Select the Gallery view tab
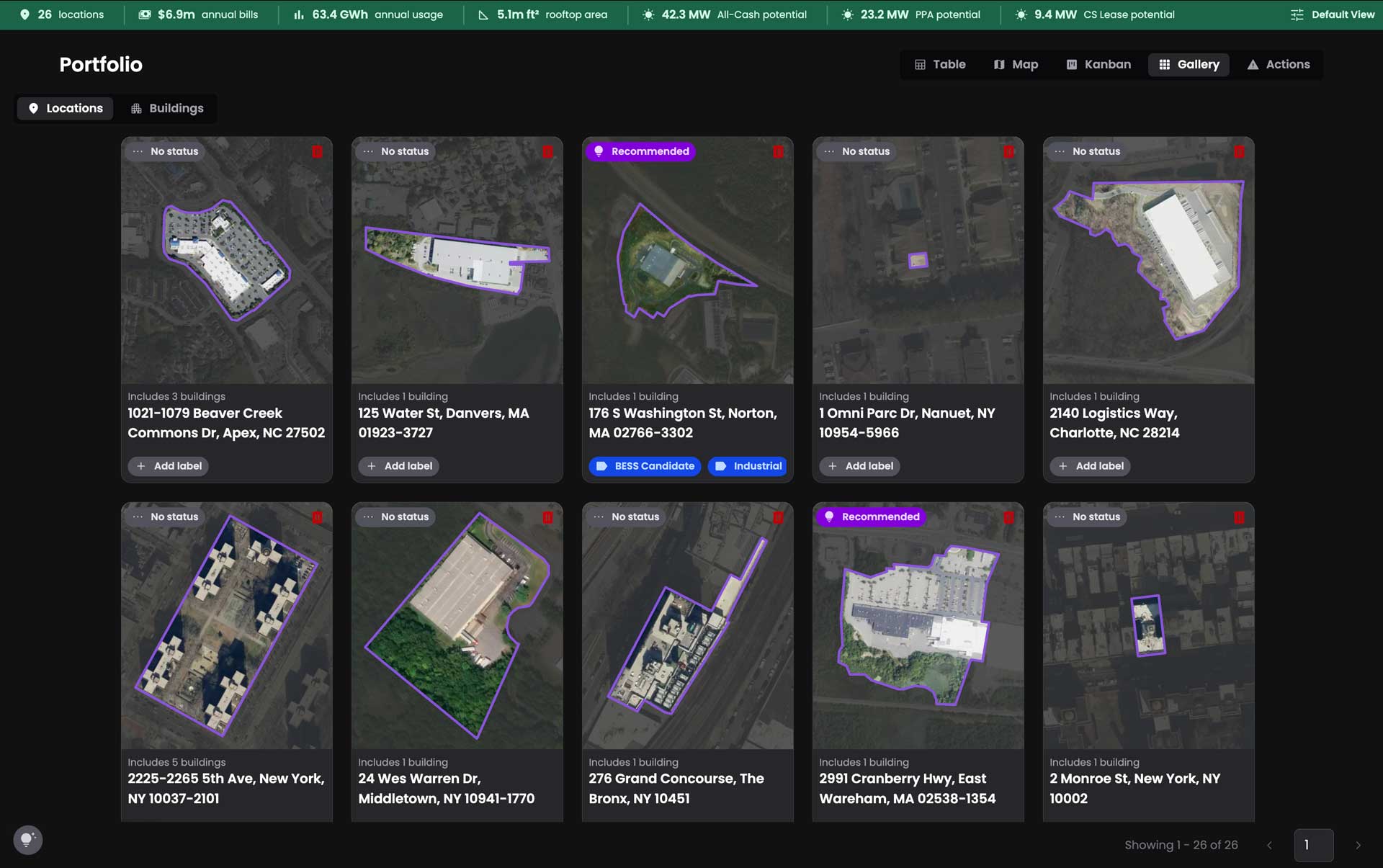 coord(1189,64)
